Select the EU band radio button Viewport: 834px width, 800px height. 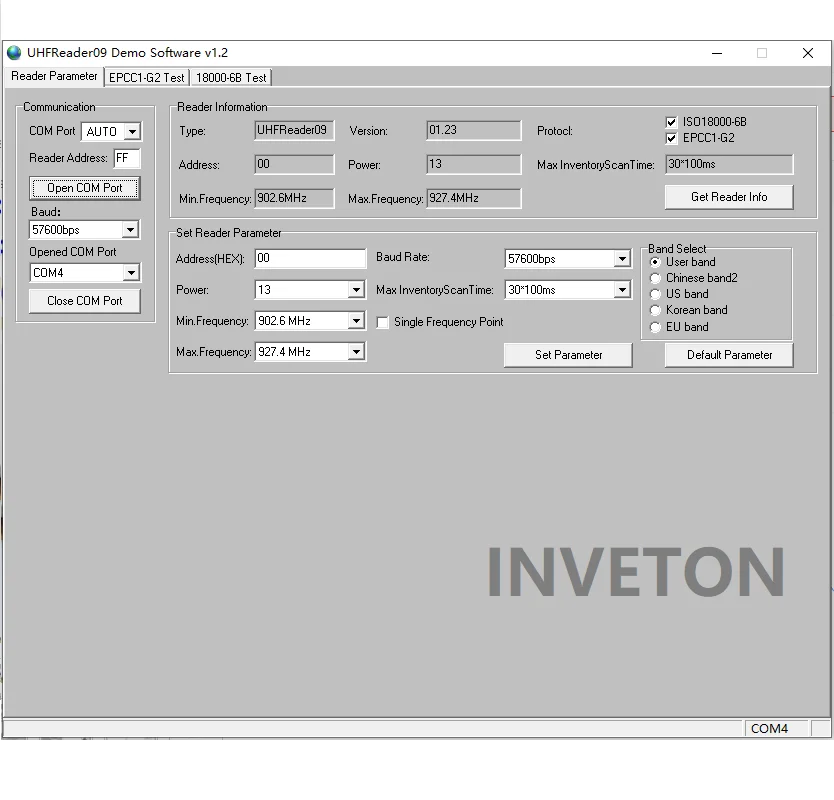coord(655,327)
